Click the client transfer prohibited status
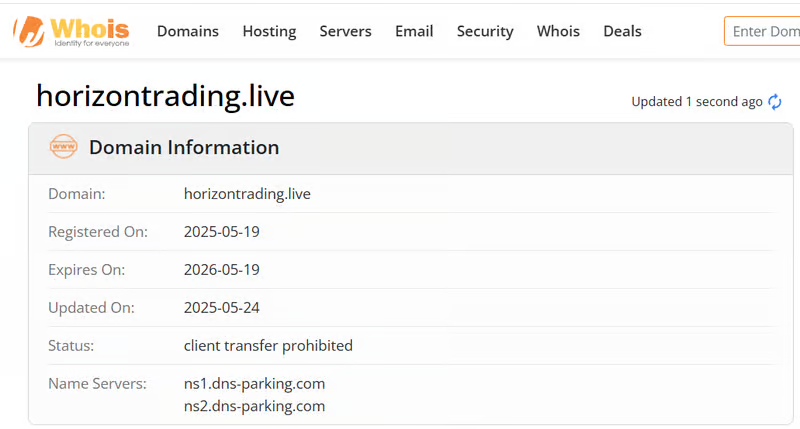This screenshot has width=800, height=429. 268,346
